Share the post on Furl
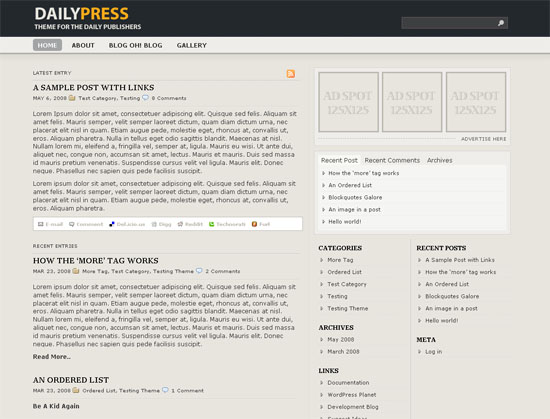This screenshot has width=550, height=419. (x=261, y=224)
